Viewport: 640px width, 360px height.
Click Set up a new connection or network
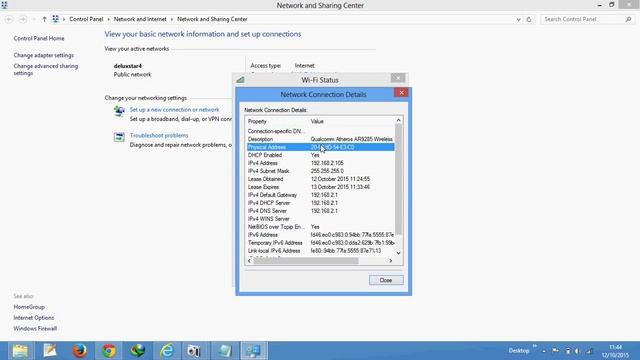coord(174,110)
